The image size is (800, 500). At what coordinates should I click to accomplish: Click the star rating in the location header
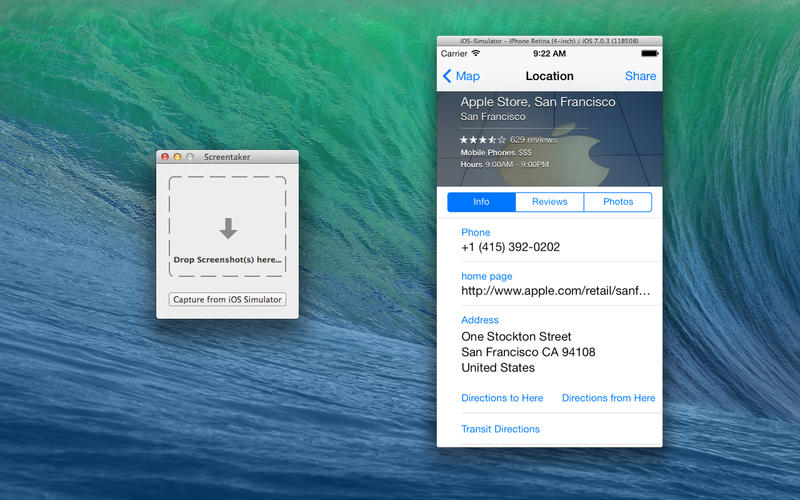point(482,140)
